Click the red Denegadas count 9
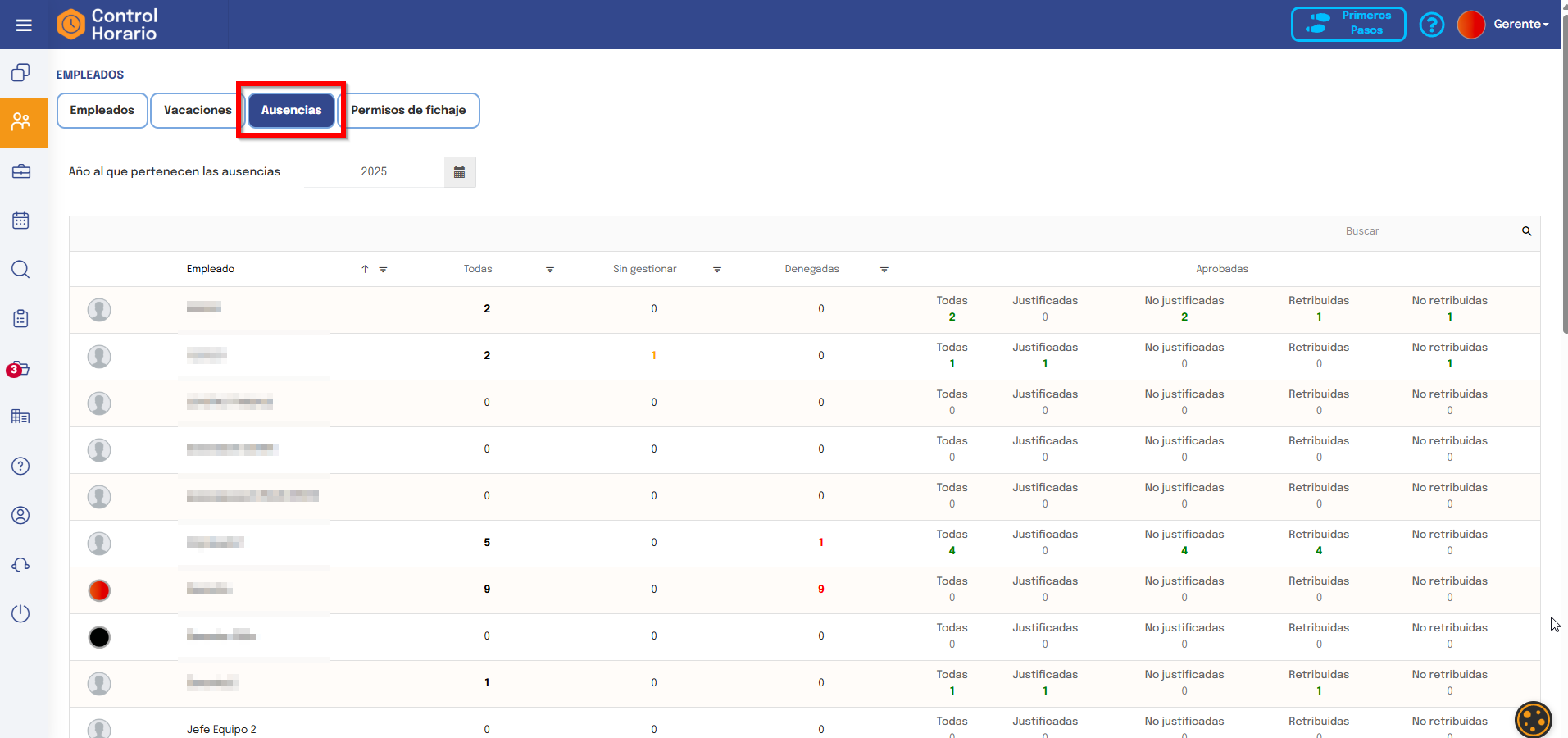Screen dimensions: 1568x738 pos(821,590)
